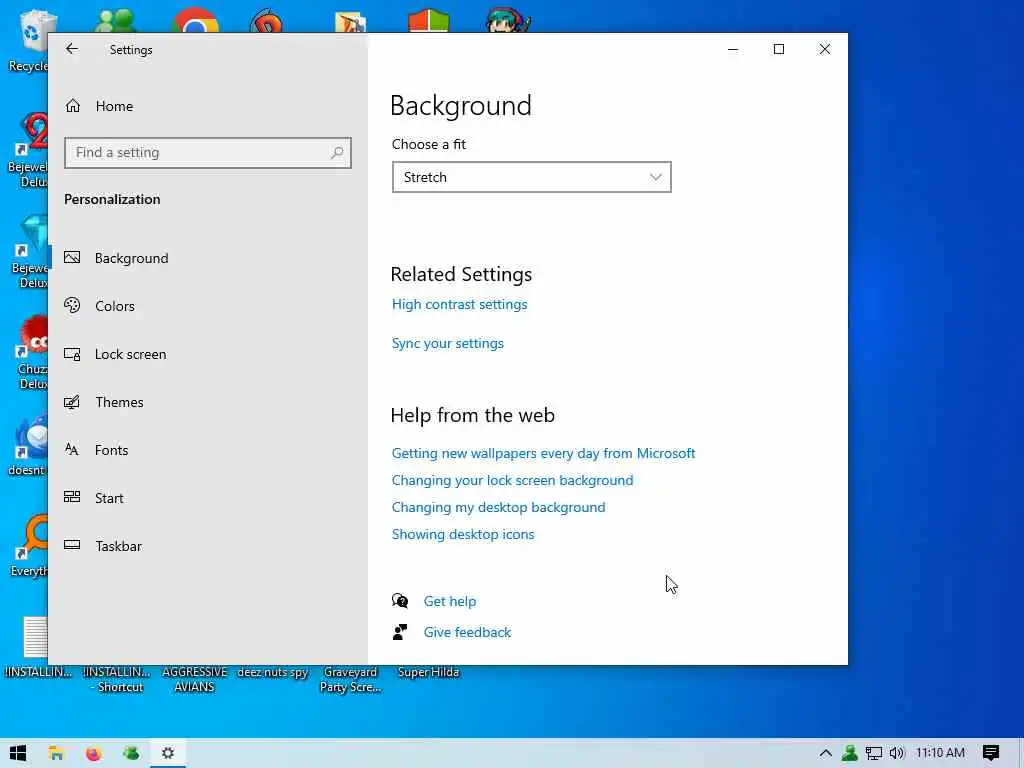Click the Give feedback person icon
Screen dimensions: 1024x768
(400, 632)
